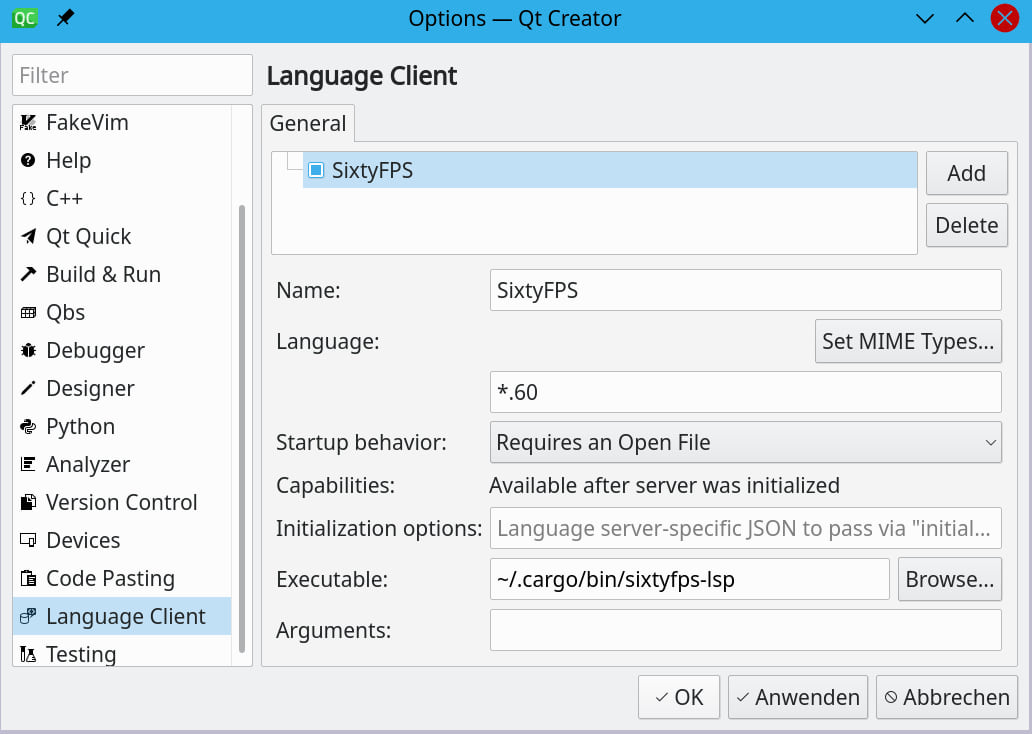This screenshot has width=1032, height=734.
Task: Click the FakeVim category icon
Action: [x=28, y=122]
